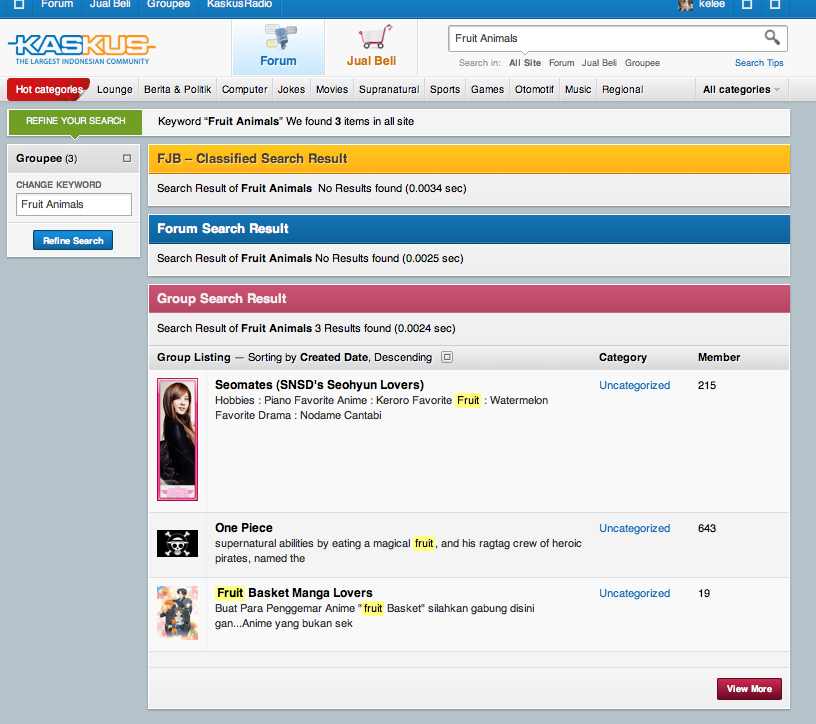Open KaskusRadio in the top bar

239,4
